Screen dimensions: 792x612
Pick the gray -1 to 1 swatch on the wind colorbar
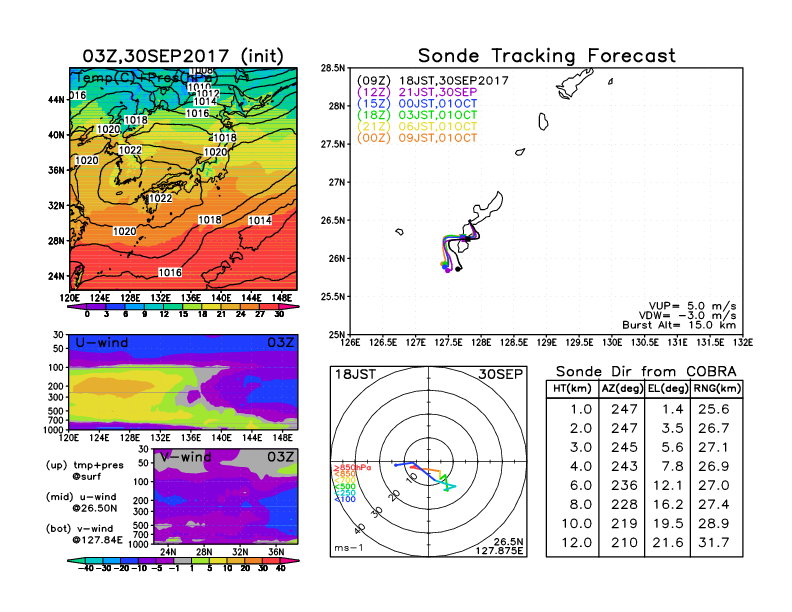183,560
